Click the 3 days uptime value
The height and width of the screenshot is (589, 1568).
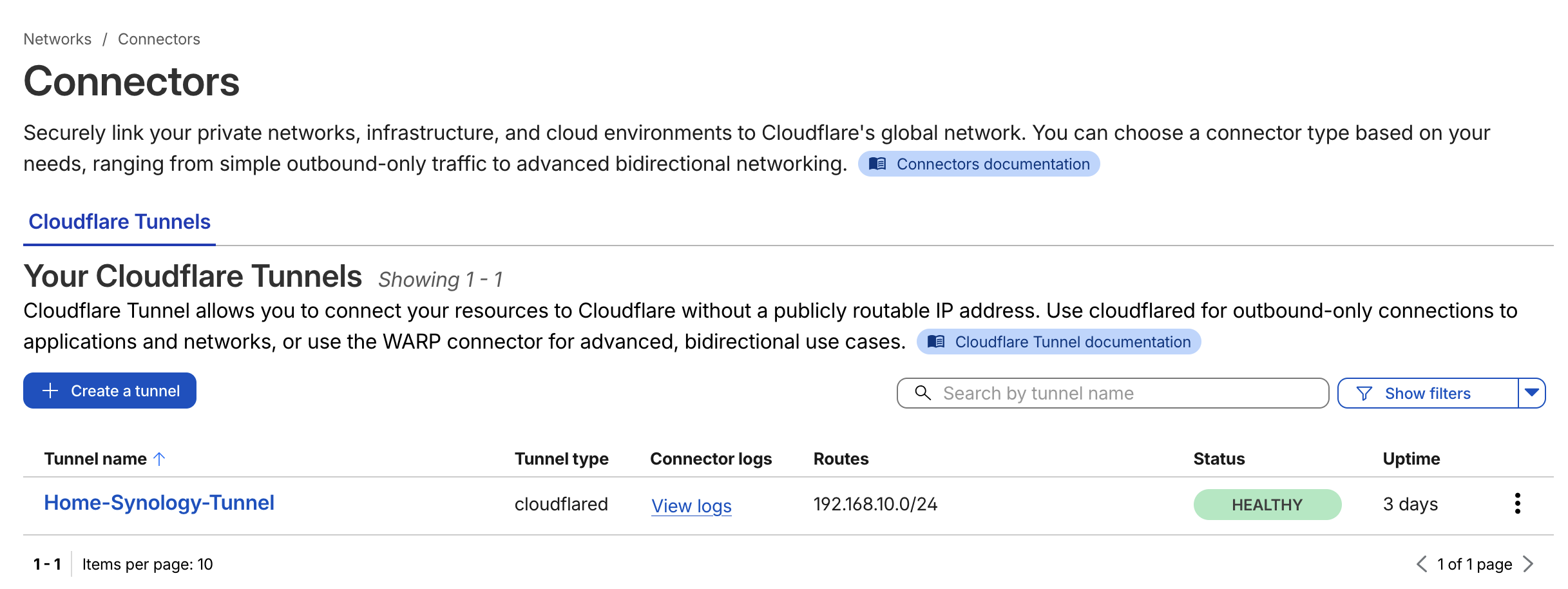click(1411, 504)
